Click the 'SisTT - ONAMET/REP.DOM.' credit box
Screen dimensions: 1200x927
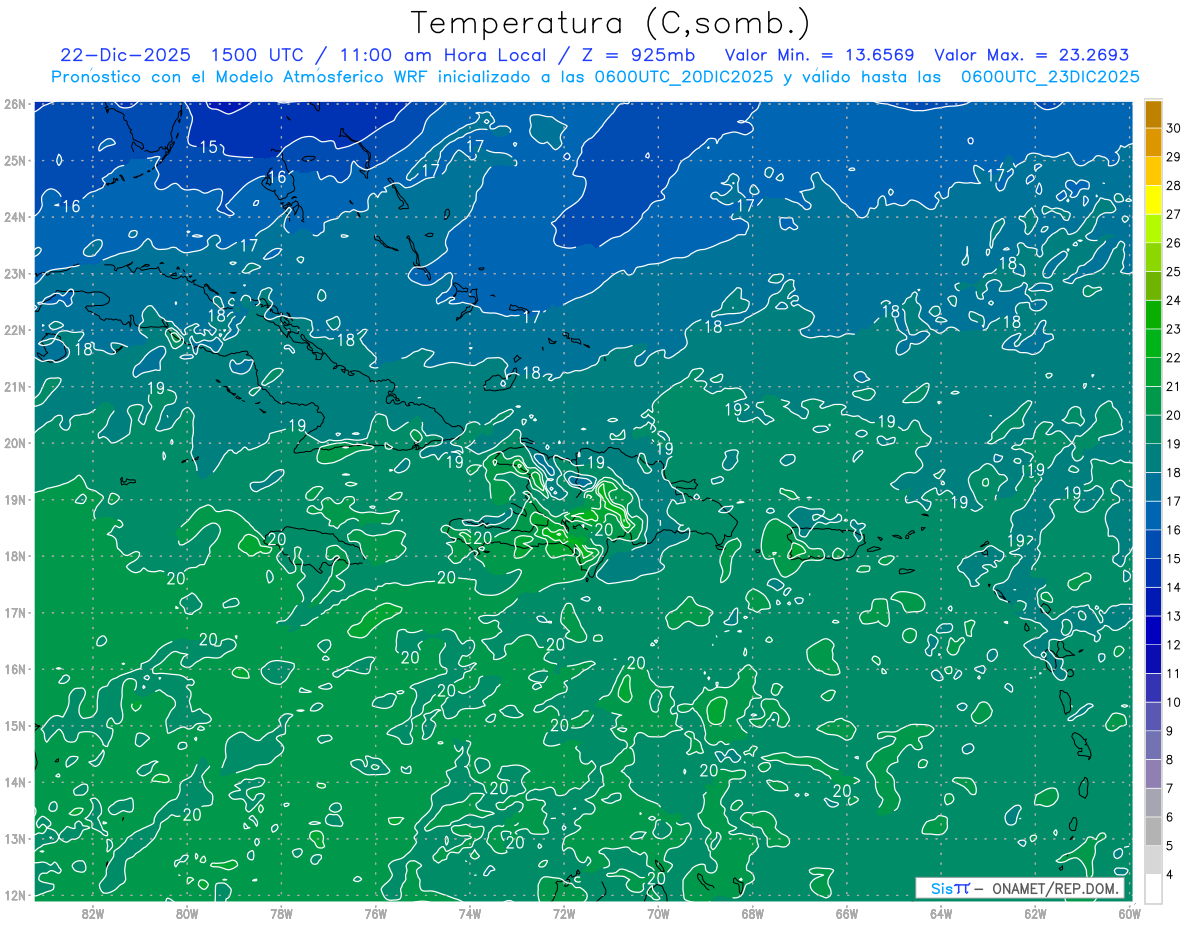click(1020, 889)
